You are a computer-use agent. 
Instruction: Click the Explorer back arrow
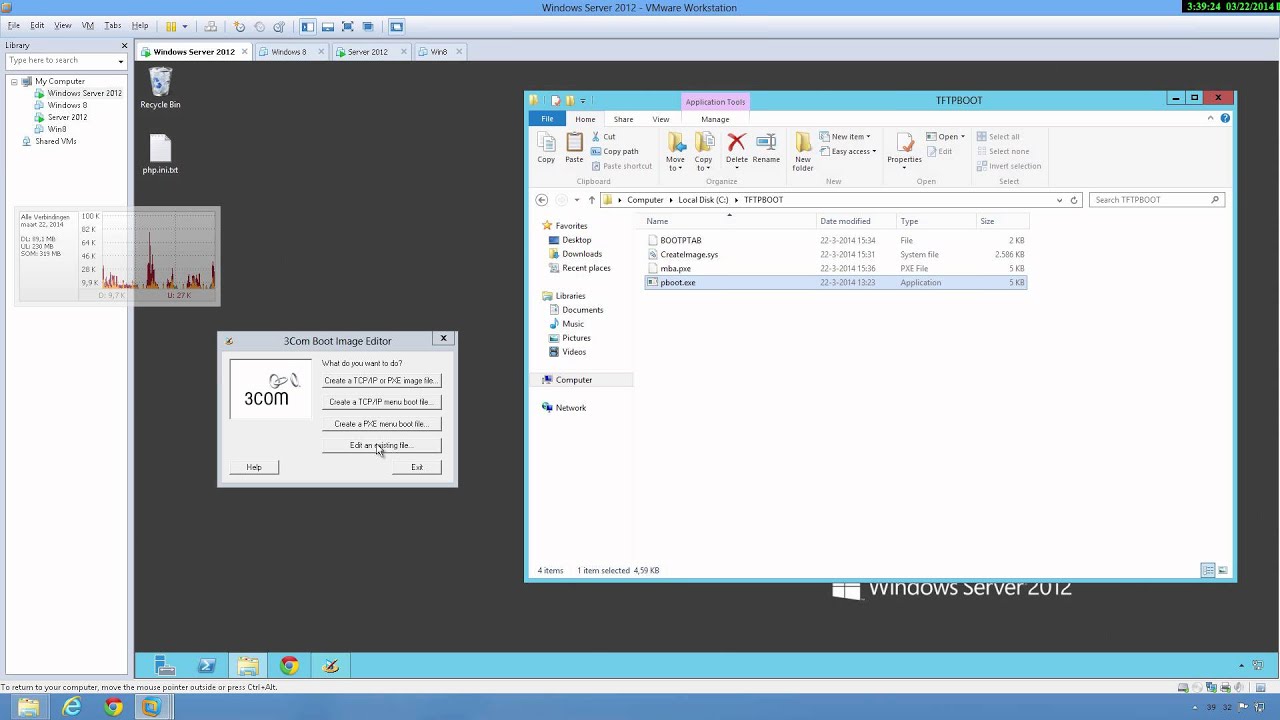click(x=541, y=200)
